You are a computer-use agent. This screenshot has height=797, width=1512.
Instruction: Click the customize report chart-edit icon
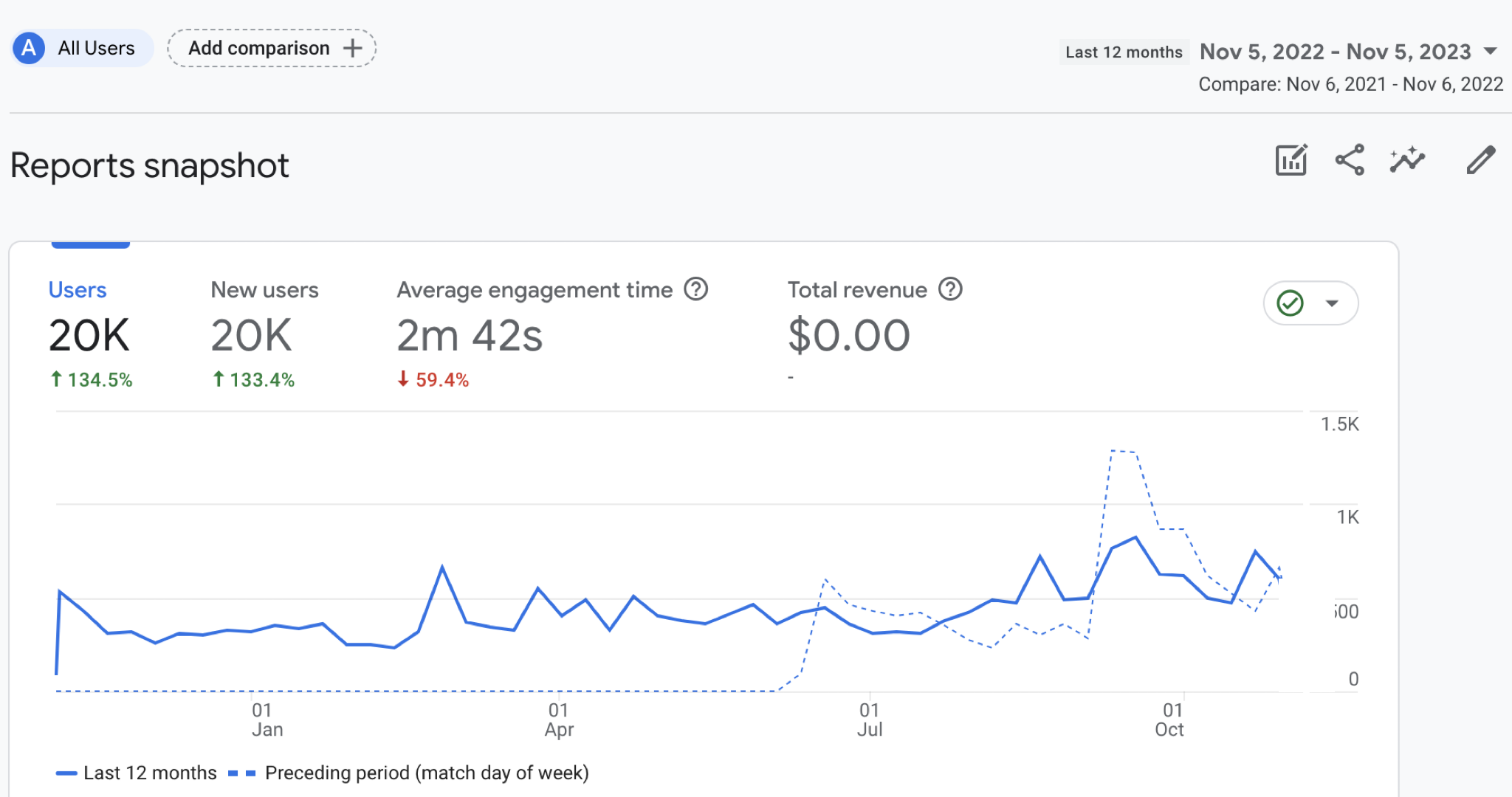(x=1291, y=160)
